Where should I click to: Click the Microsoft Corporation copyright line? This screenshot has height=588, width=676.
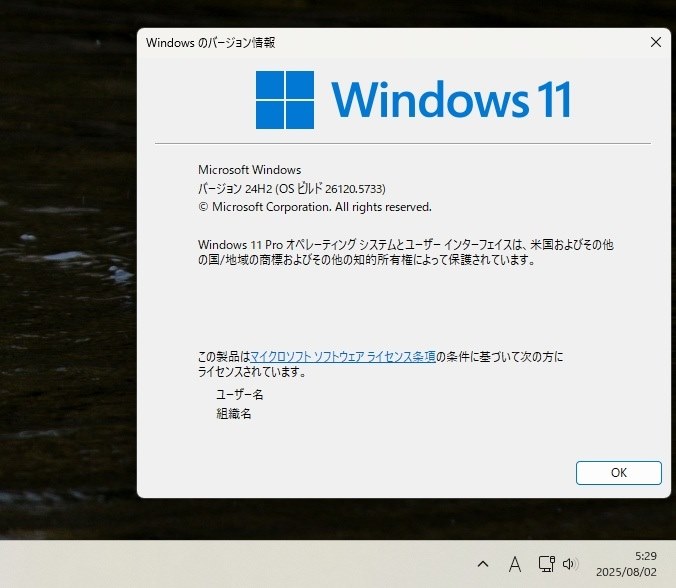click(x=315, y=207)
